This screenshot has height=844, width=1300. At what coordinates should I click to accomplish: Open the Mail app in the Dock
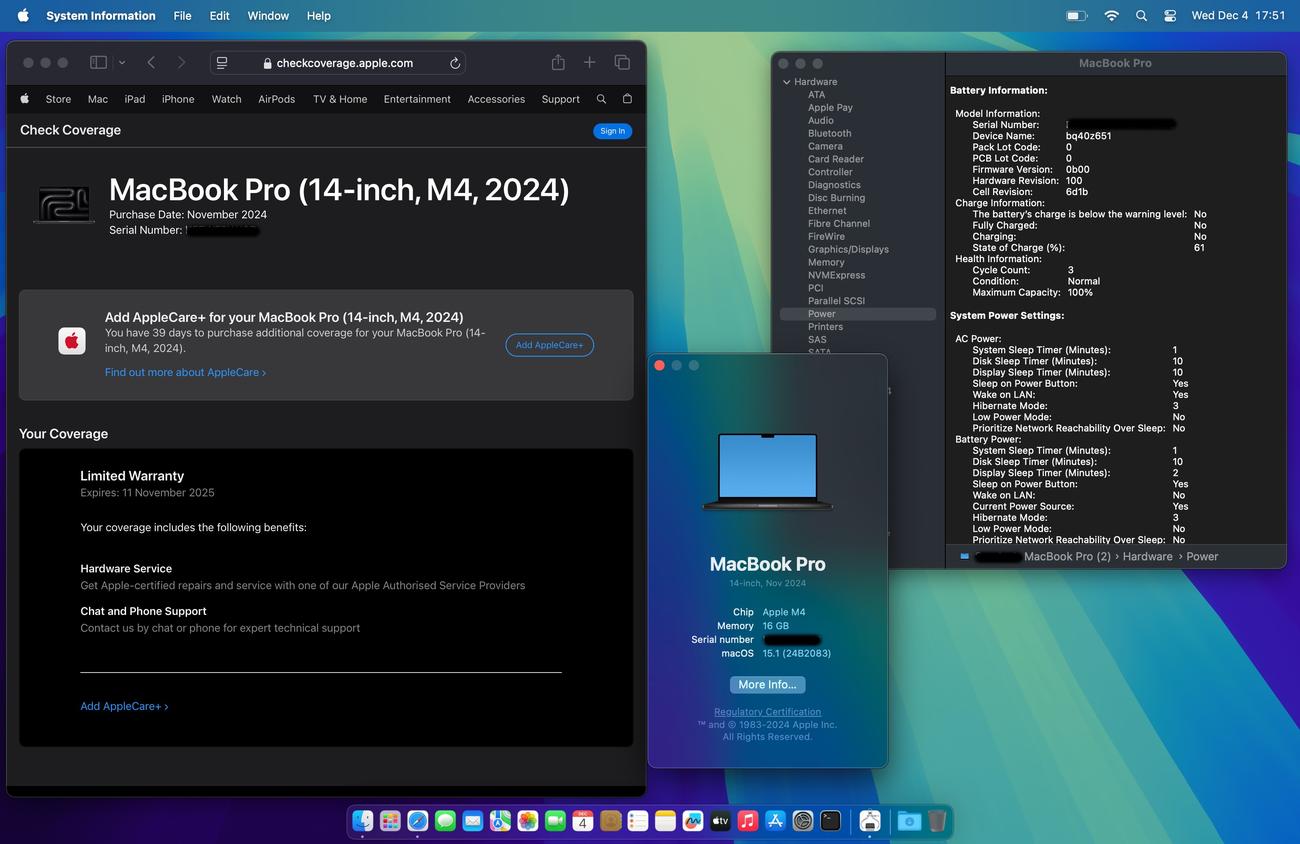(x=473, y=821)
